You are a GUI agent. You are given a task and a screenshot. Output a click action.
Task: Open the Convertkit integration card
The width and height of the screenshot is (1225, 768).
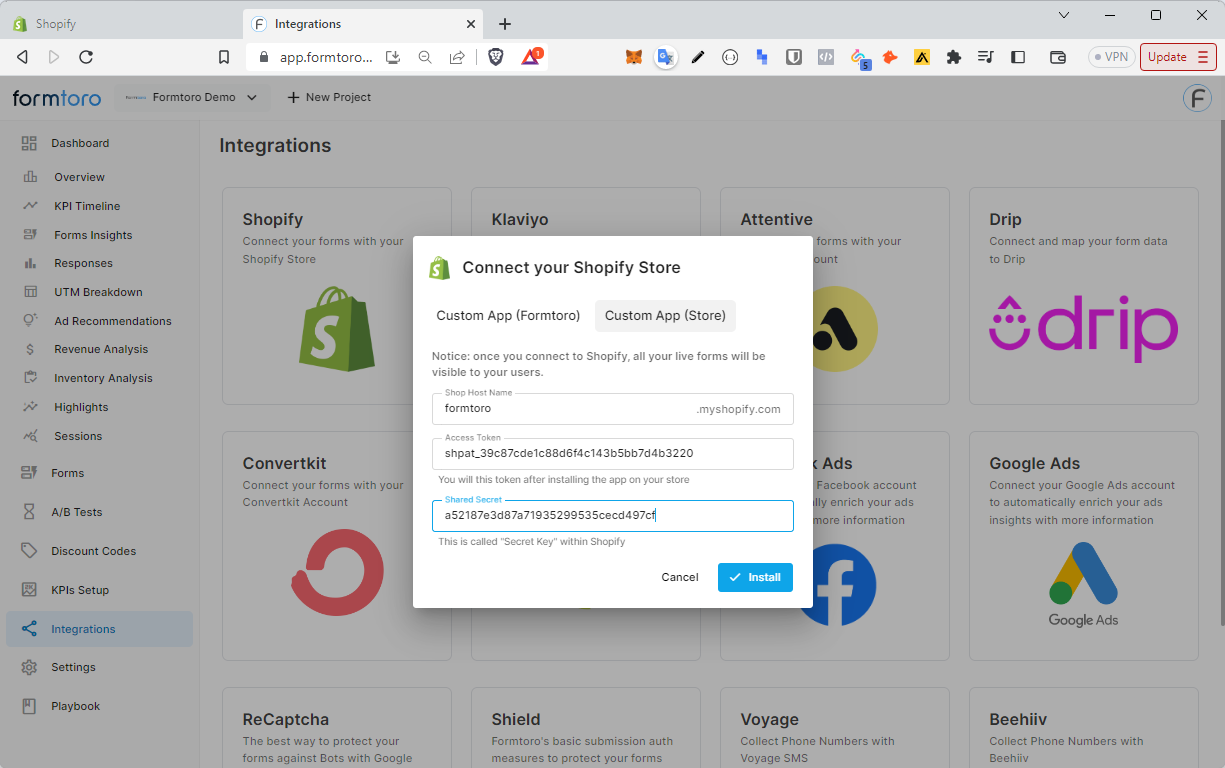pyautogui.click(x=337, y=546)
